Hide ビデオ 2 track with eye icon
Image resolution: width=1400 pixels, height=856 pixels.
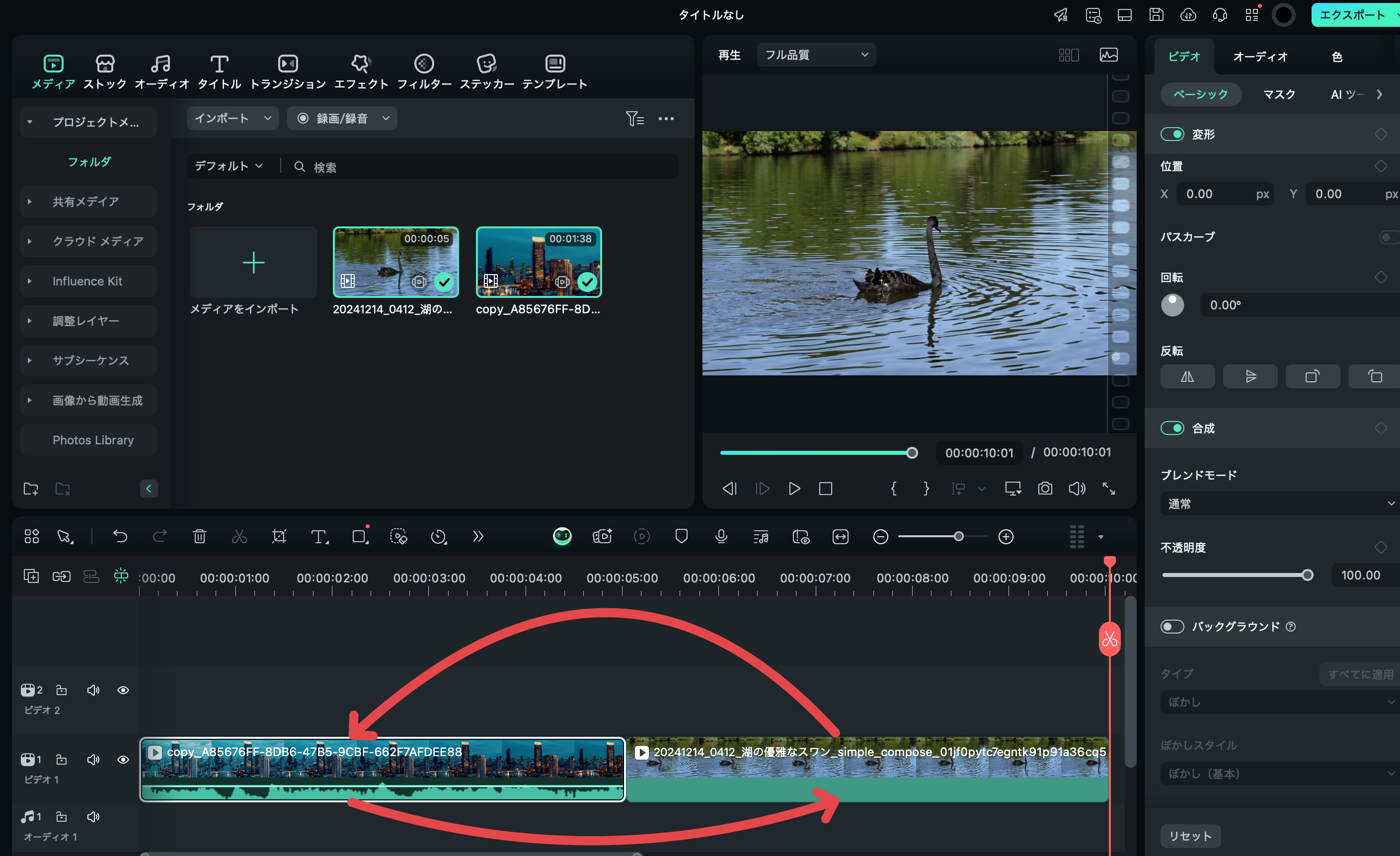click(x=123, y=690)
